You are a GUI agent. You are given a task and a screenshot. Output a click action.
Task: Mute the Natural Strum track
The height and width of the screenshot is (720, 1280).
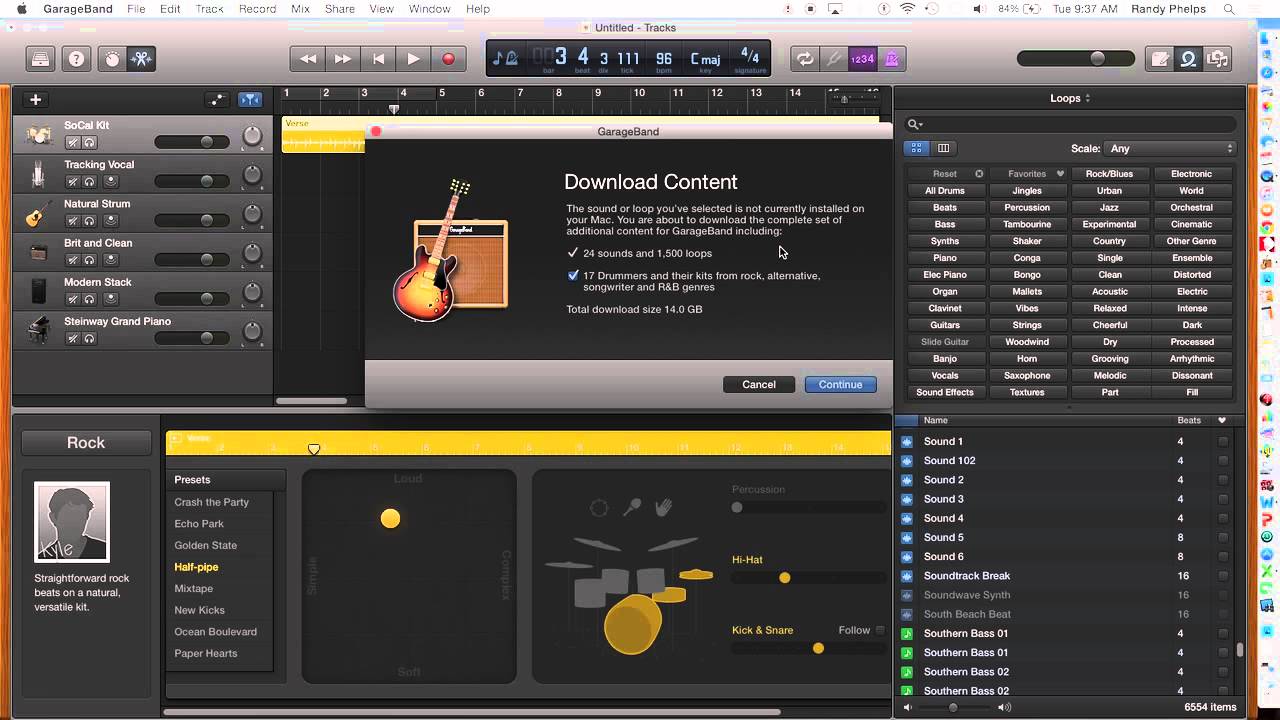click(x=72, y=220)
